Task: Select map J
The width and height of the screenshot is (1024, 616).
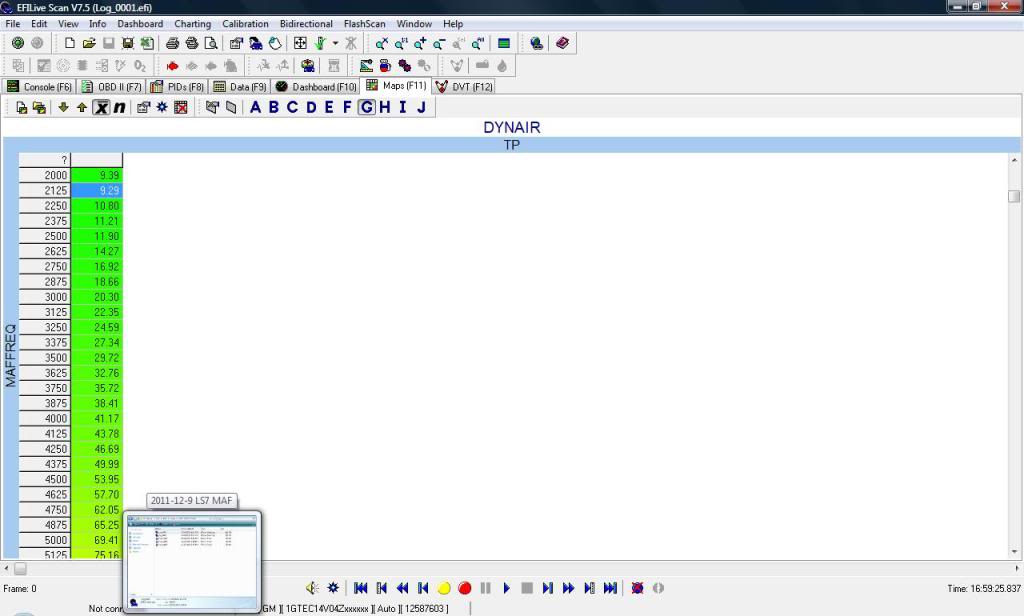Action: click(421, 107)
